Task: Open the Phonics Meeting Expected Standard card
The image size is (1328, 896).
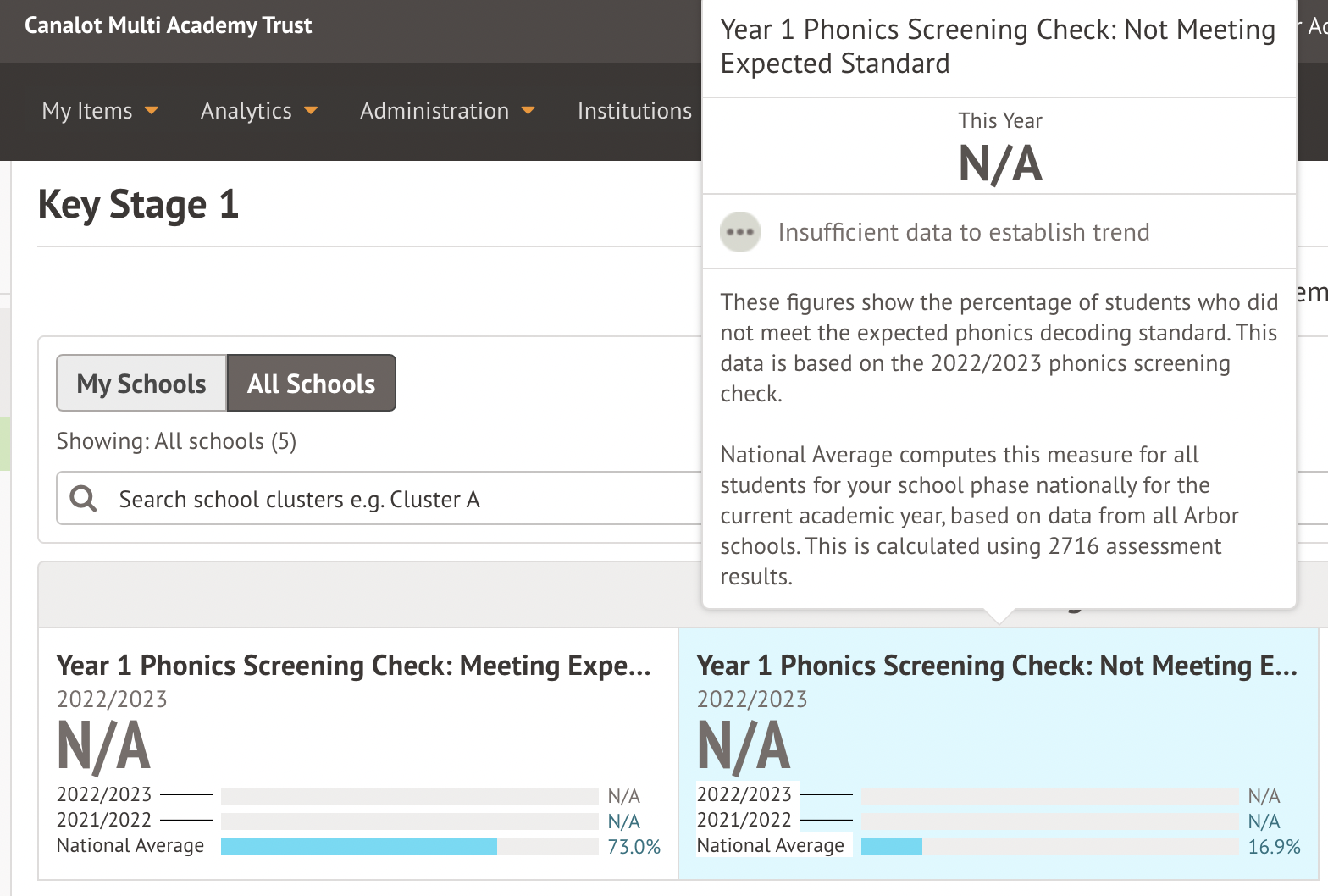Action: [x=353, y=666]
